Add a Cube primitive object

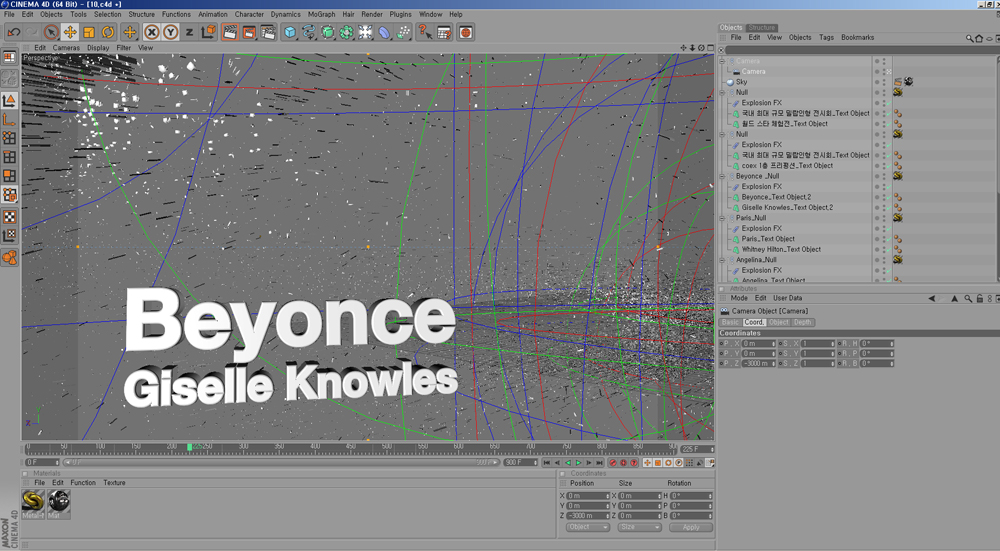click(x=290, y=32)
